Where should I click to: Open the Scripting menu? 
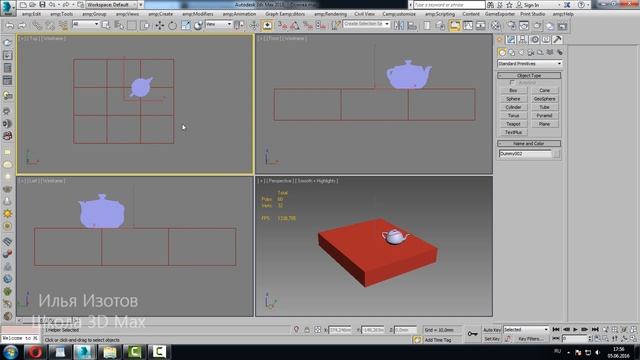tap(440, 14)
